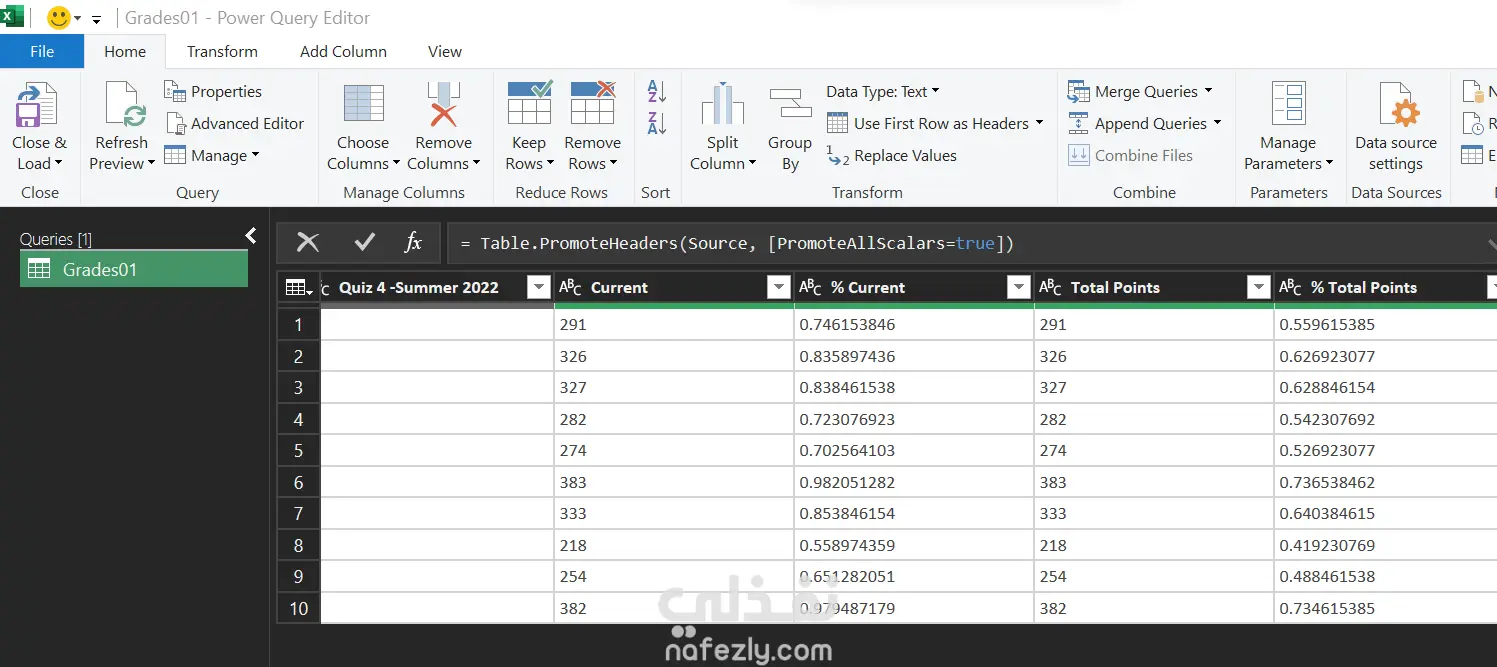Sort descending with the Z-A icon
Image resolution: width=1497 pixels, height=667 pixels.
pos(657,123)
